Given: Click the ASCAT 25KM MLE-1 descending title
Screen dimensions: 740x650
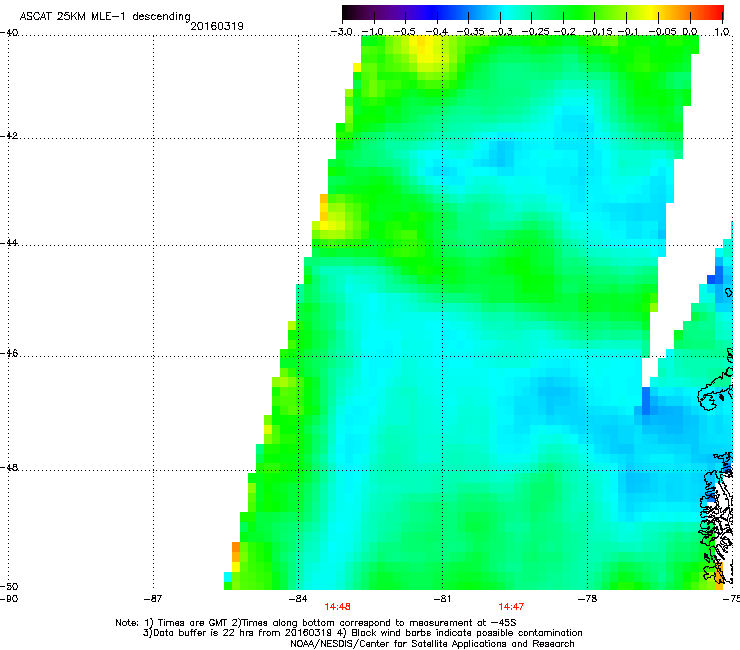Looking at the screenshot, I should pyautogui.click(x=105, y=17).
